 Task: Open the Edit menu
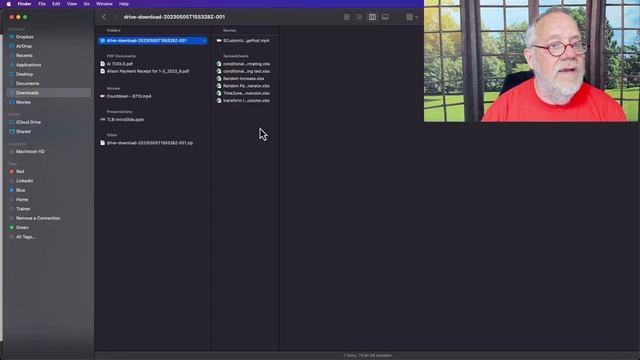[x=56, y=4]
